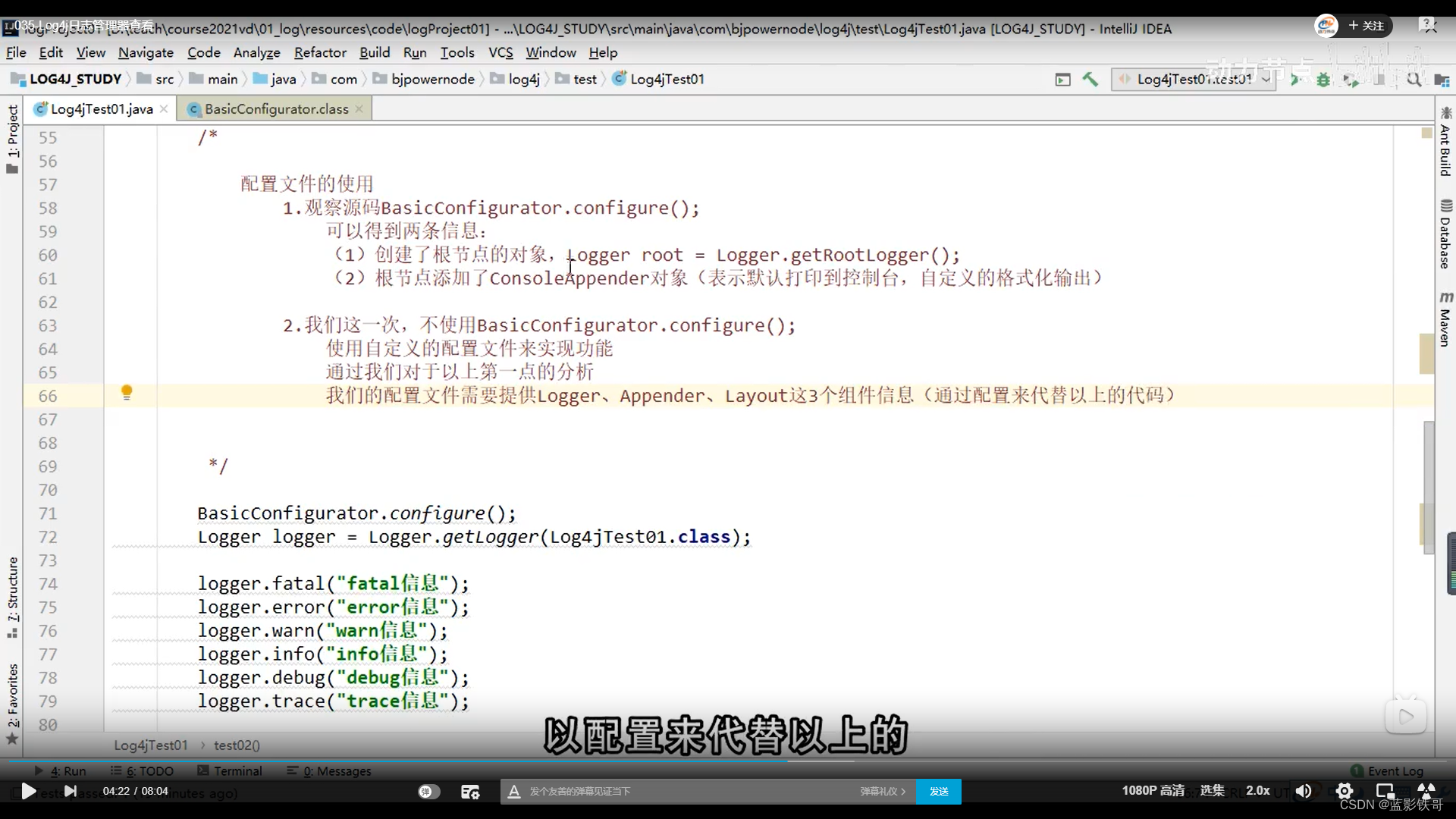Switch to the BasicConfigurator.class tab
This screenshot has height=819, width=1456.
(x=276, y=109)
